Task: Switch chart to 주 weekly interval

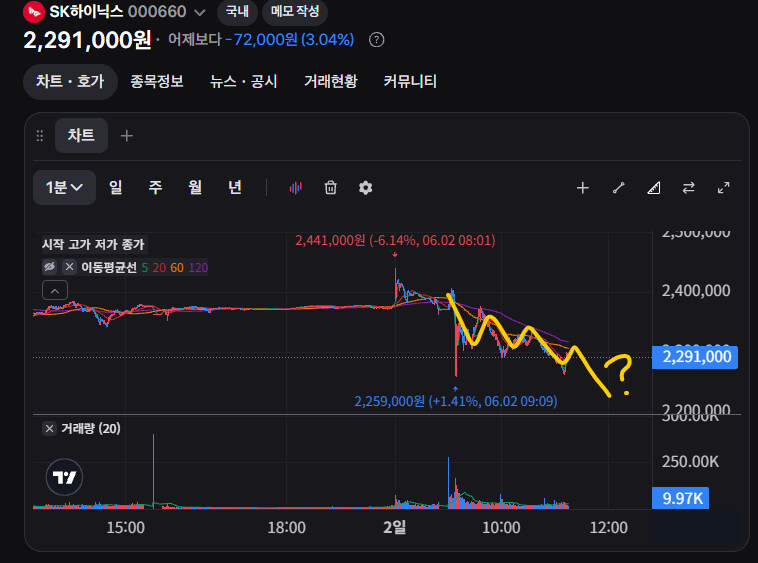Action: point(155,188)
